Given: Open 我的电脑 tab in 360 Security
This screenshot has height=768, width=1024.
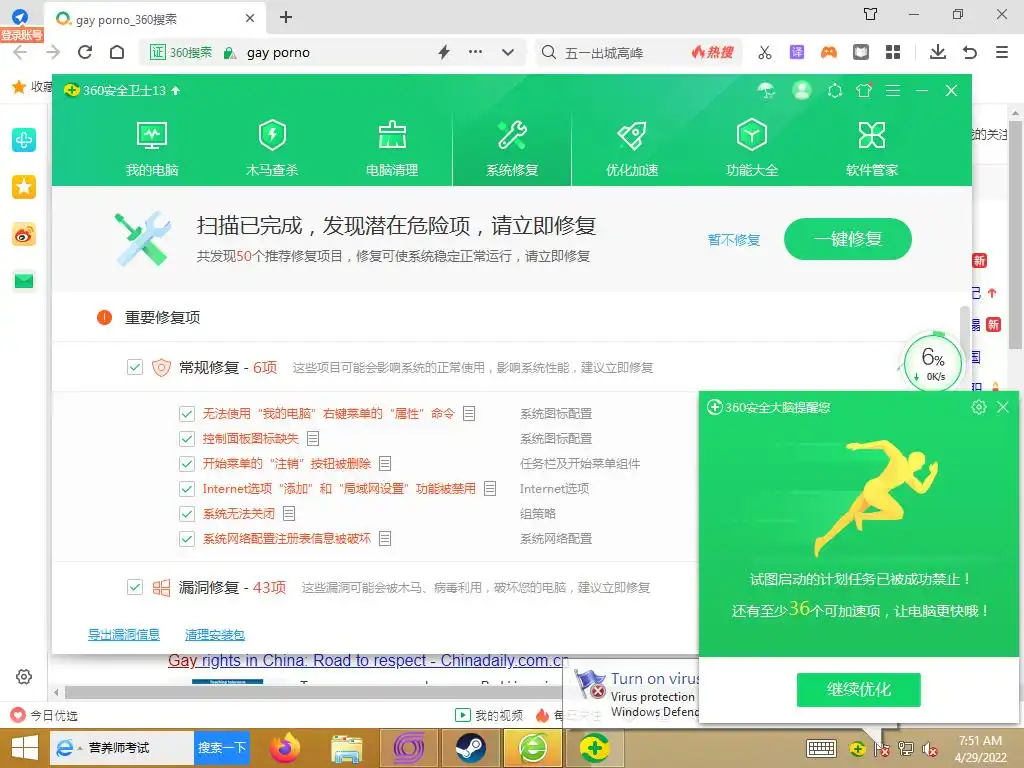Looking at the screenshot, I should 152,149.
